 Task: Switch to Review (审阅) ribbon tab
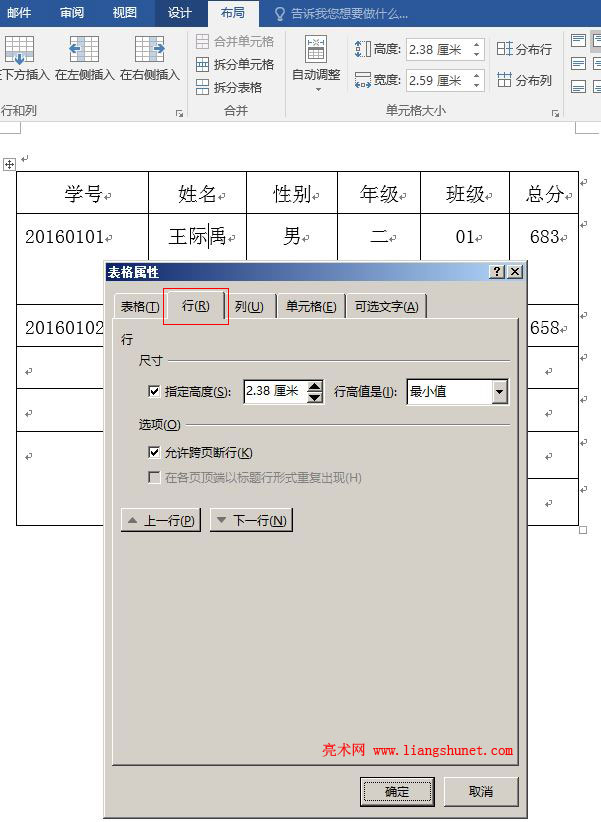[72, 13]
